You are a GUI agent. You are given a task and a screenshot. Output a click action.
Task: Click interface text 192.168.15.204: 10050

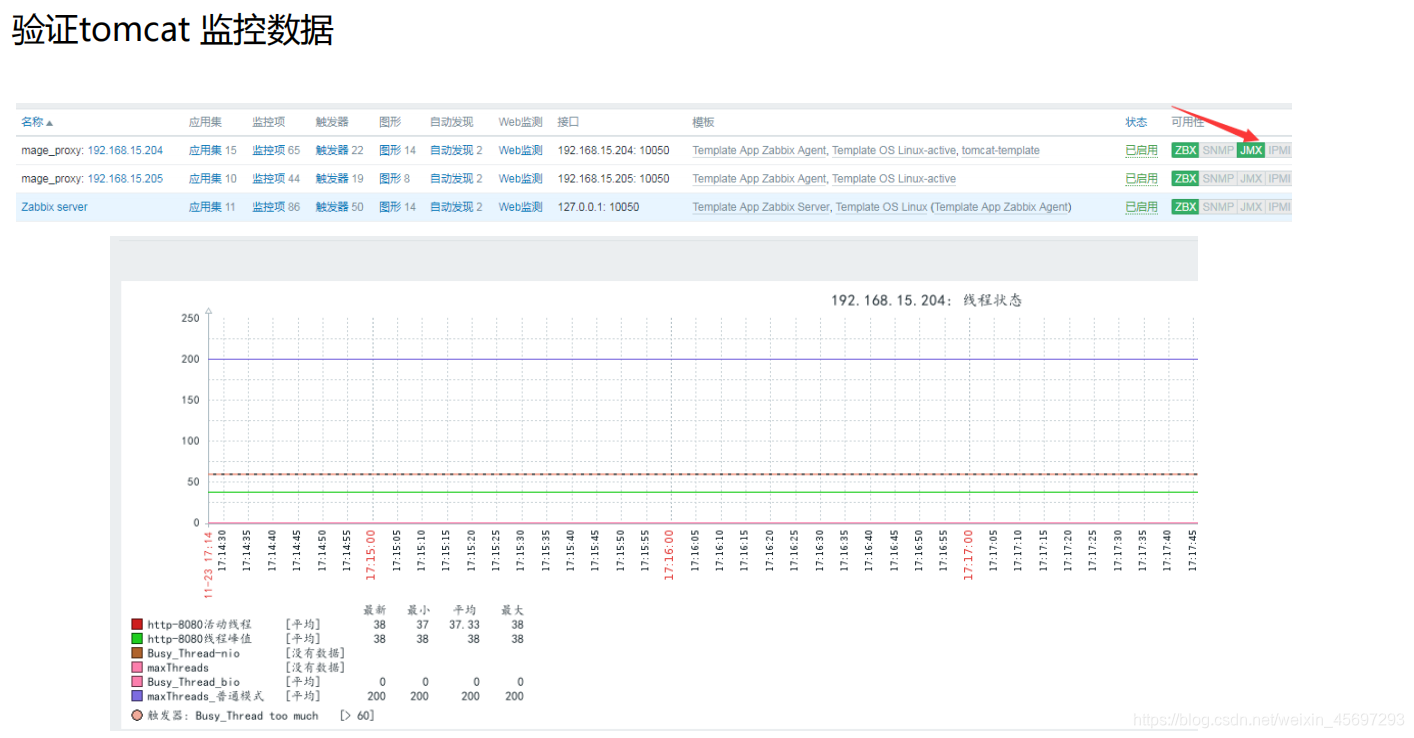pos(613,150)
